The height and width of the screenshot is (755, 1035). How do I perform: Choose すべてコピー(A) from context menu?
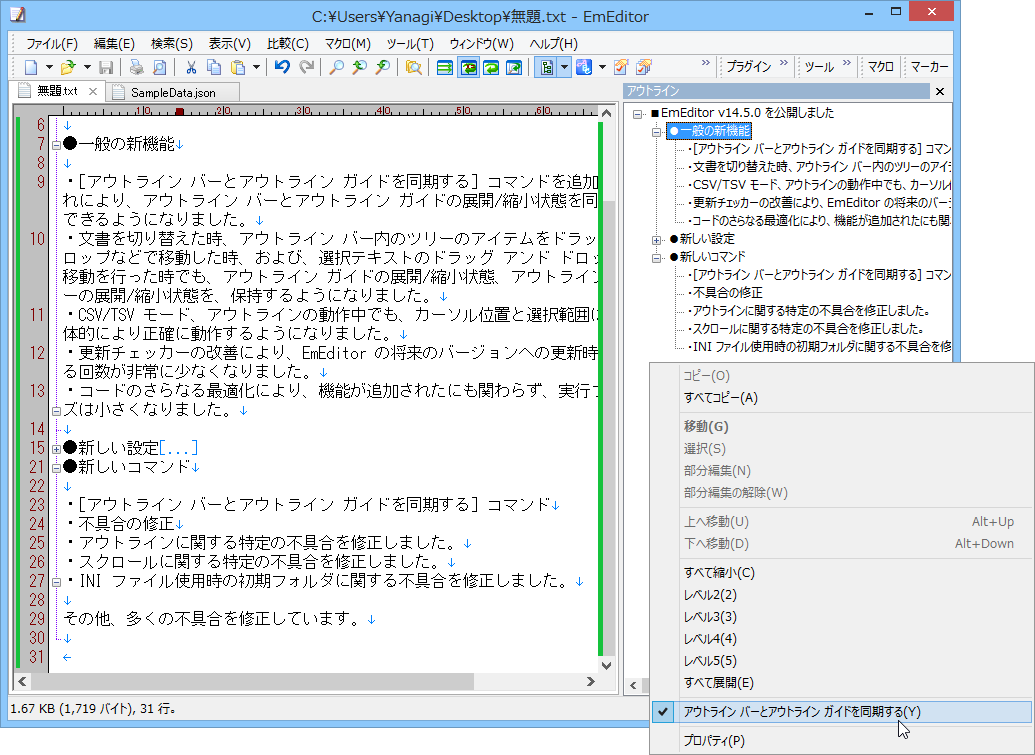pyautogui.click(x=842, y=398)
